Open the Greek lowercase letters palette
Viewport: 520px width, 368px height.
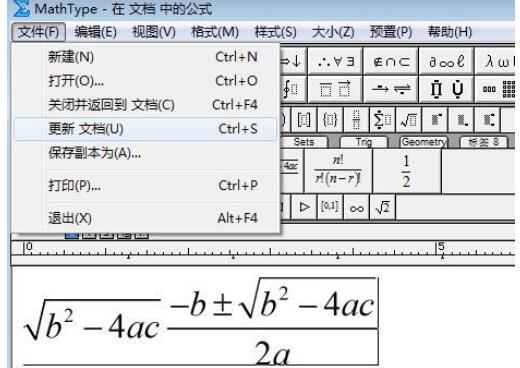point(496,61)
